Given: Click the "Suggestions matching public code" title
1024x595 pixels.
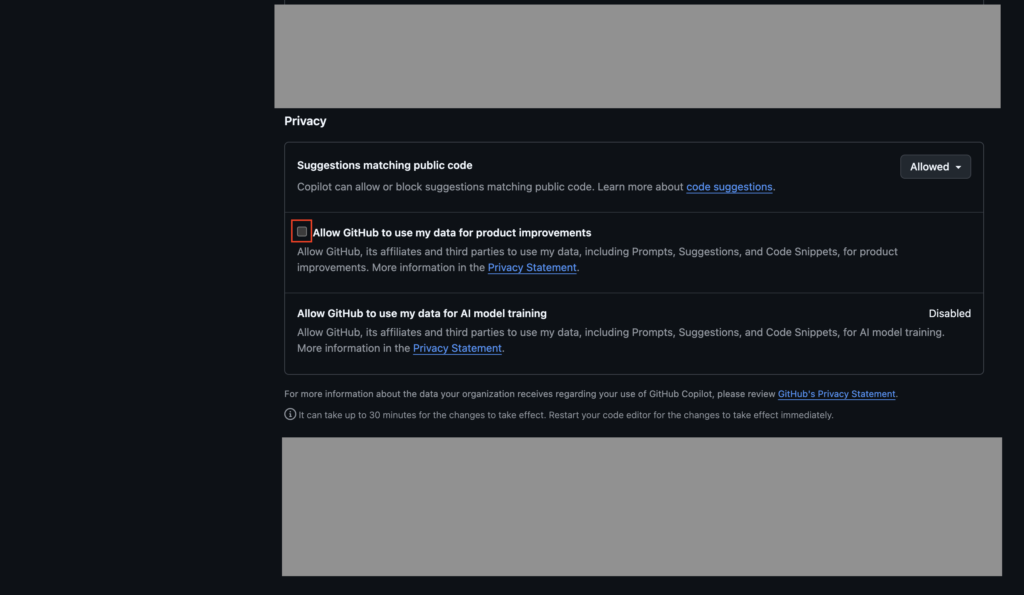Looking at the screenshot, I should point(384,165).
